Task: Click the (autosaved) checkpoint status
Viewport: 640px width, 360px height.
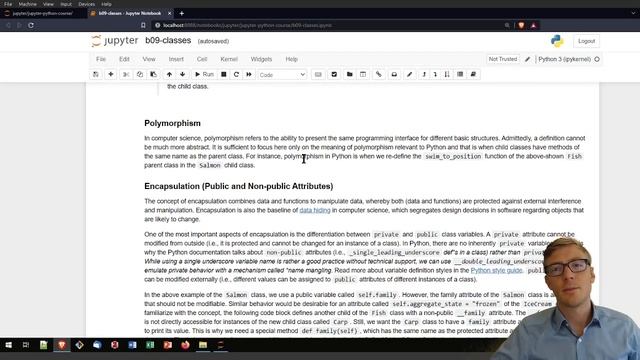Action: 213,41
